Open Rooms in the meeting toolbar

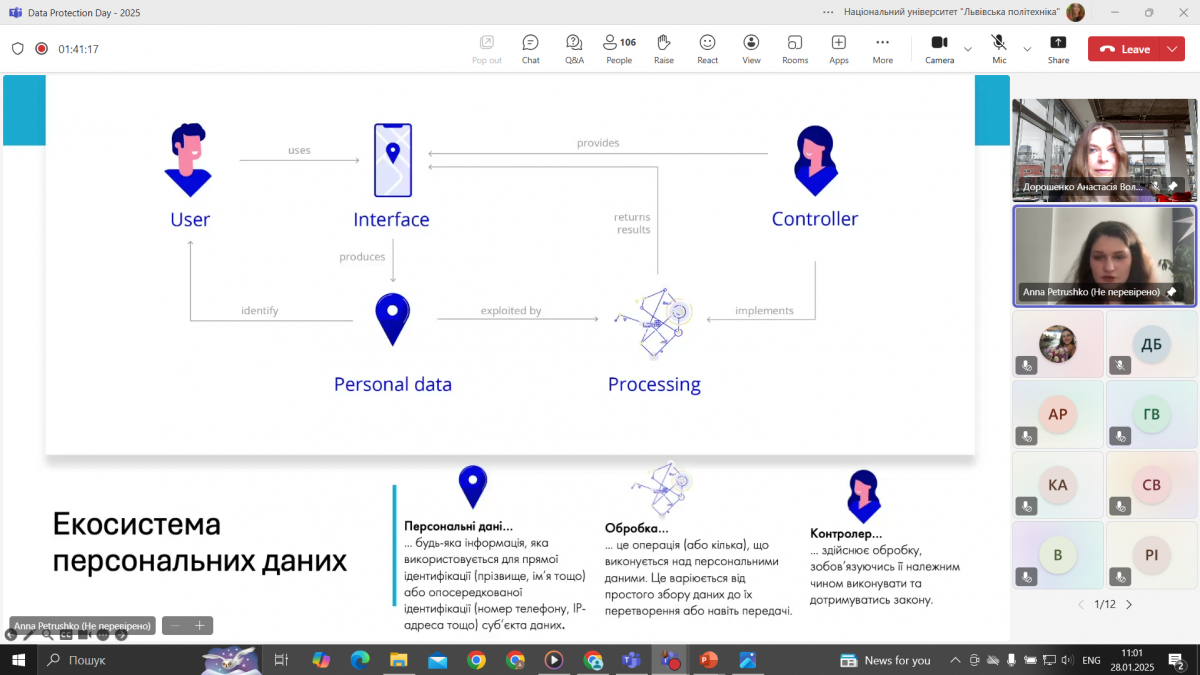click(x=795, y=48)
